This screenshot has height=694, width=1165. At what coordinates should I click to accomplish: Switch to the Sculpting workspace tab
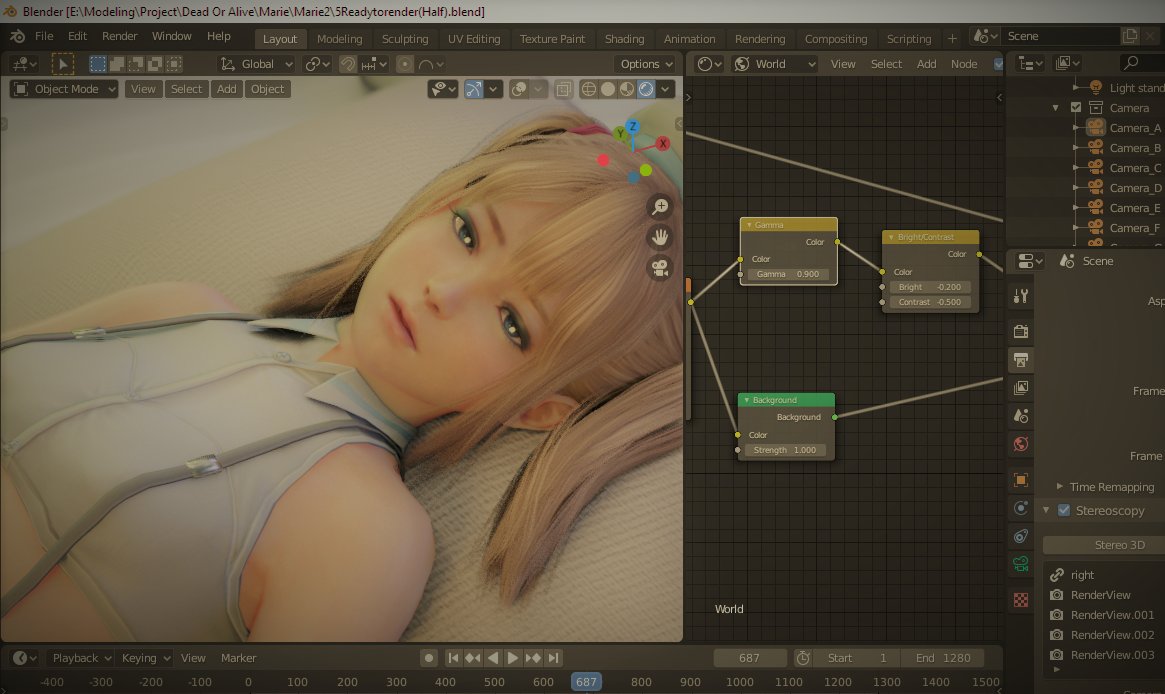click(405, 39)
